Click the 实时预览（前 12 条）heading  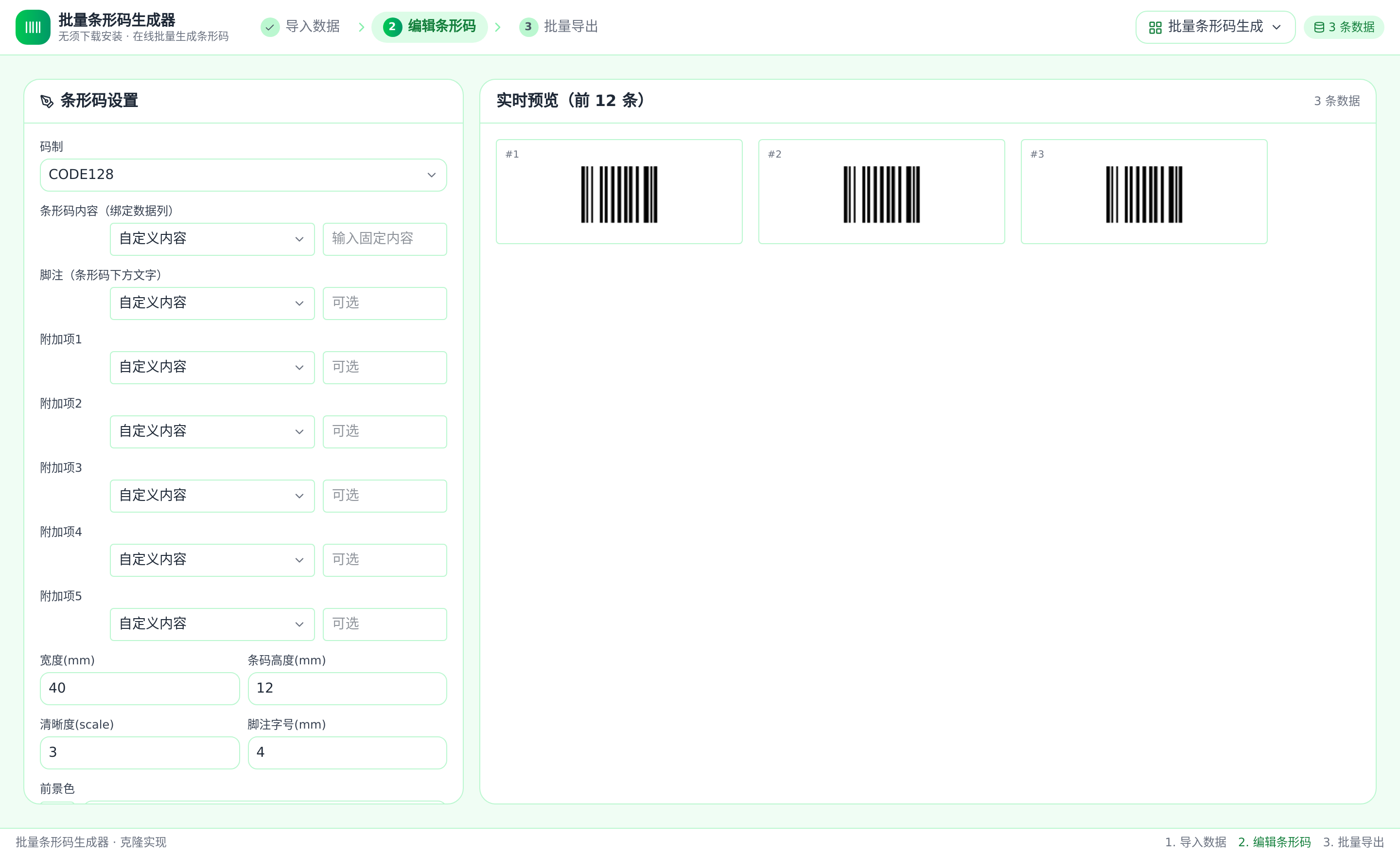[571, 101]
